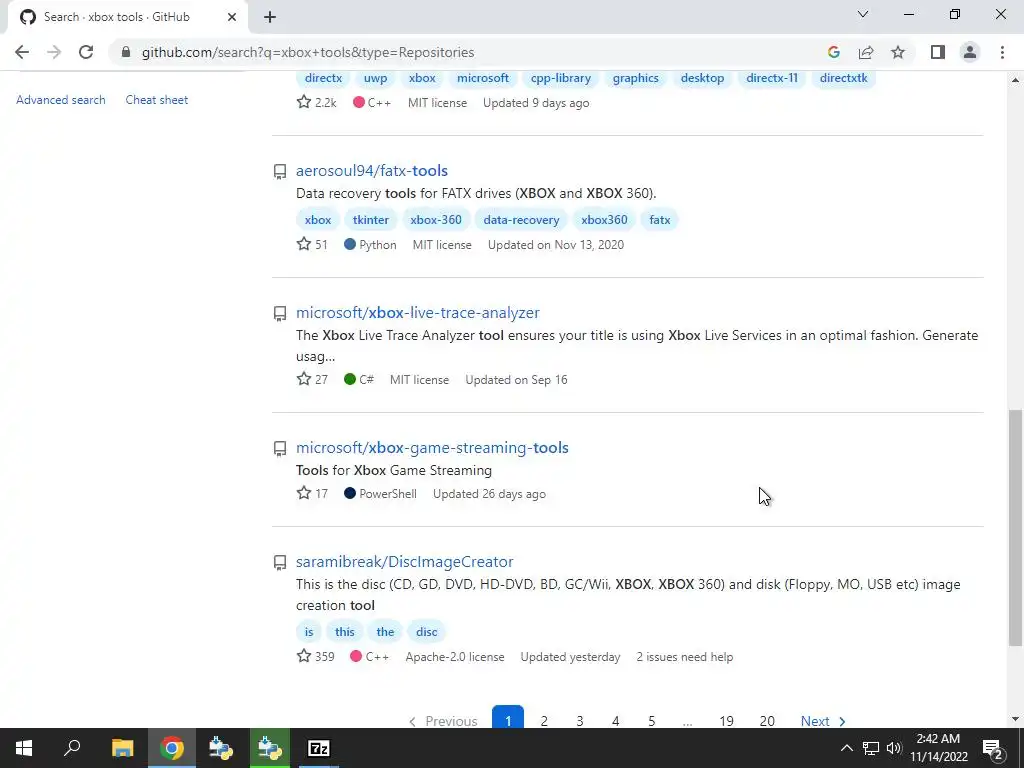Select the microsoft topic tag
Screen dimensions: 1024x768
pos(483,78)
